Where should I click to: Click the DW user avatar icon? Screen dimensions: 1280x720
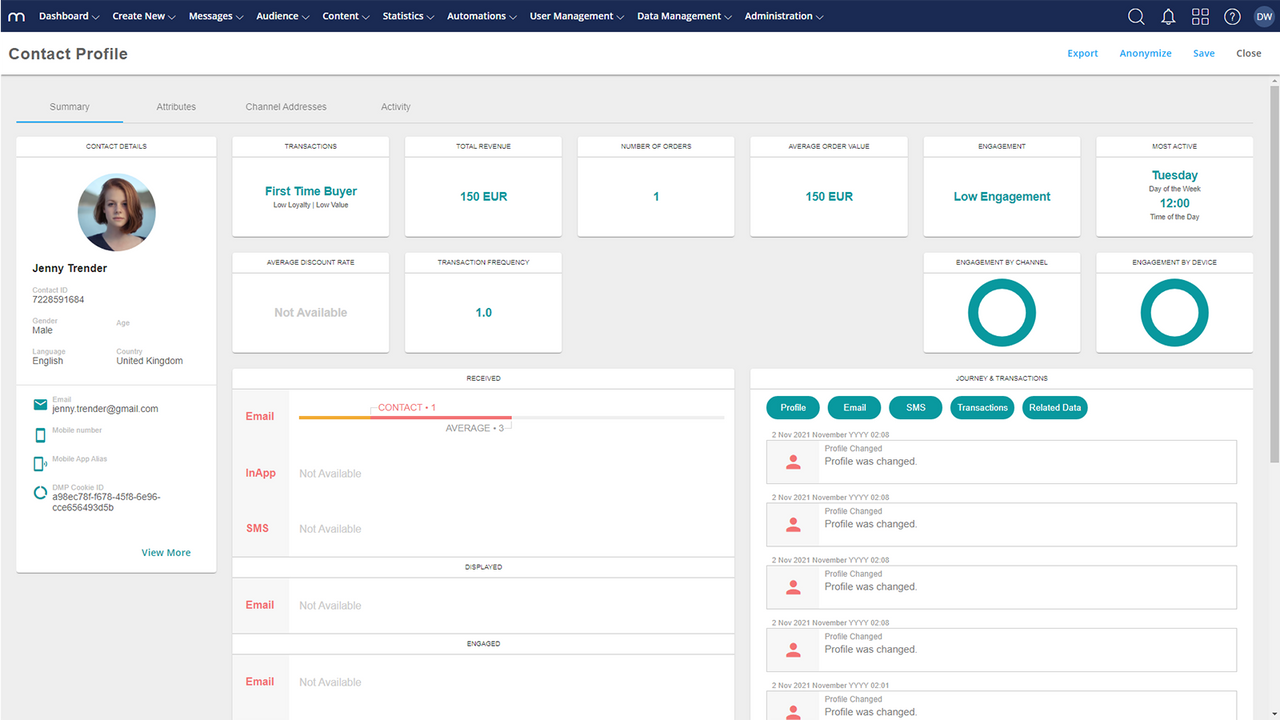[1263, 16]
